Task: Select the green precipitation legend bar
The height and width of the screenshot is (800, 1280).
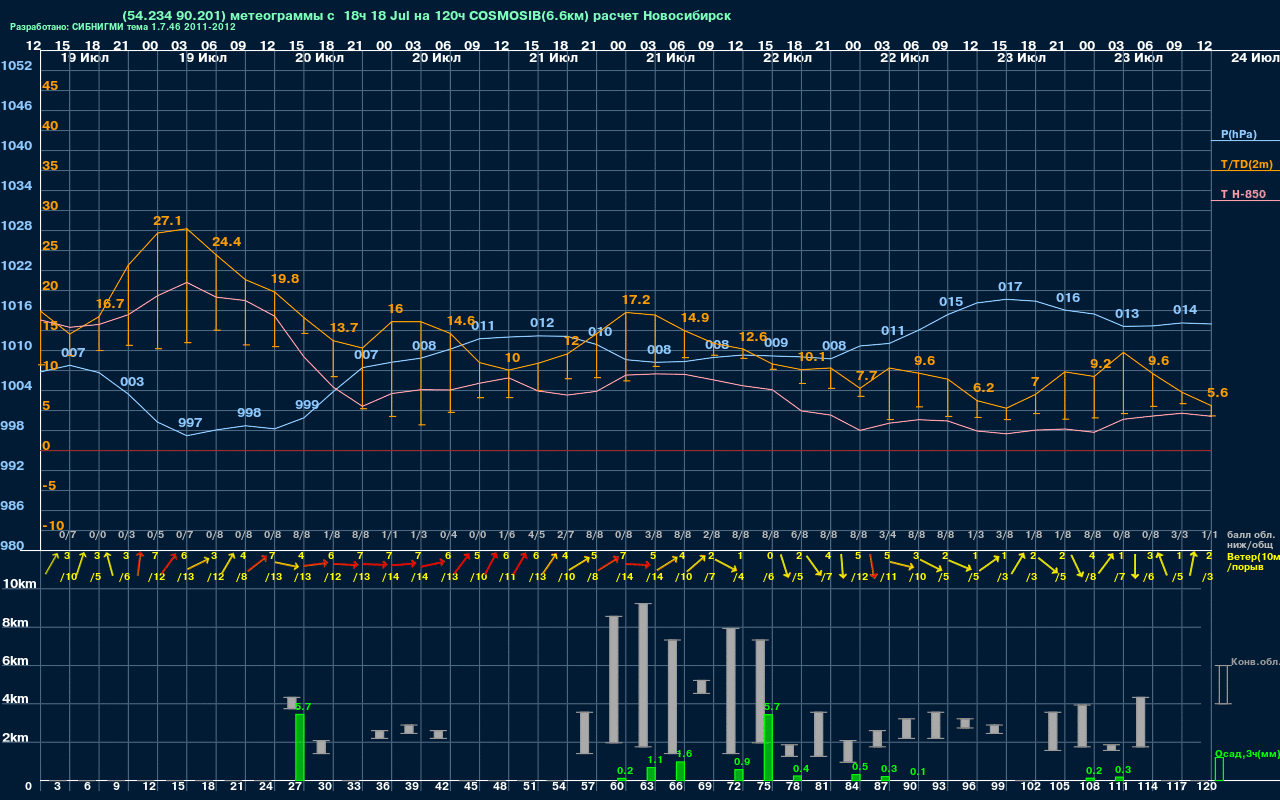Action: point(1219,769)
